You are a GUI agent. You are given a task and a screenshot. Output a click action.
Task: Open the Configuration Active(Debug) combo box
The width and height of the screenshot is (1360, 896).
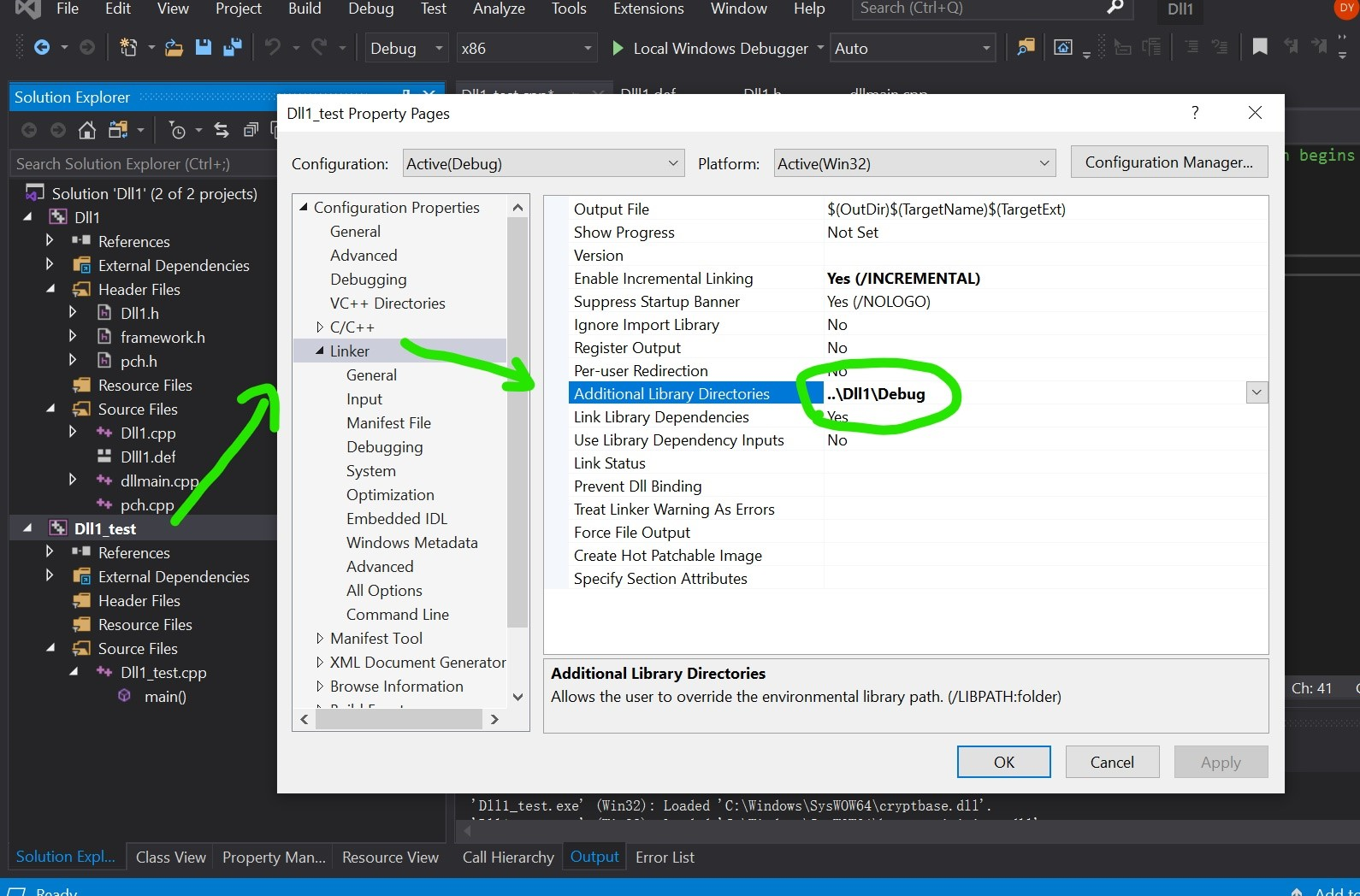[543, 163]
